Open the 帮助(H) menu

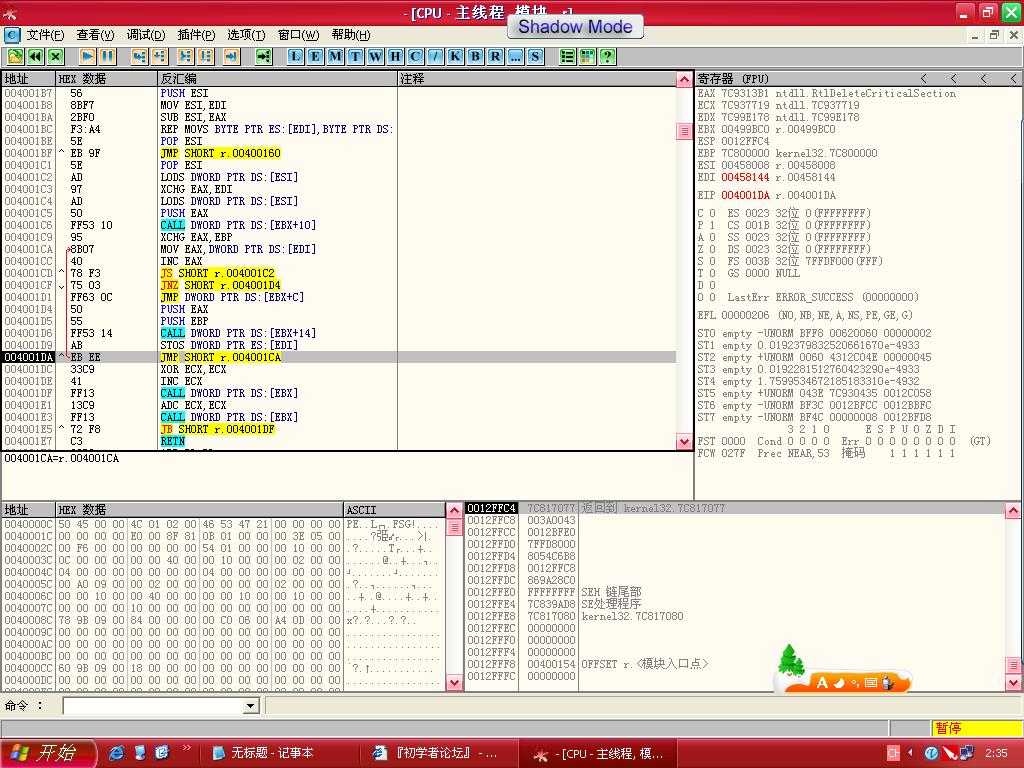(351, 35)
